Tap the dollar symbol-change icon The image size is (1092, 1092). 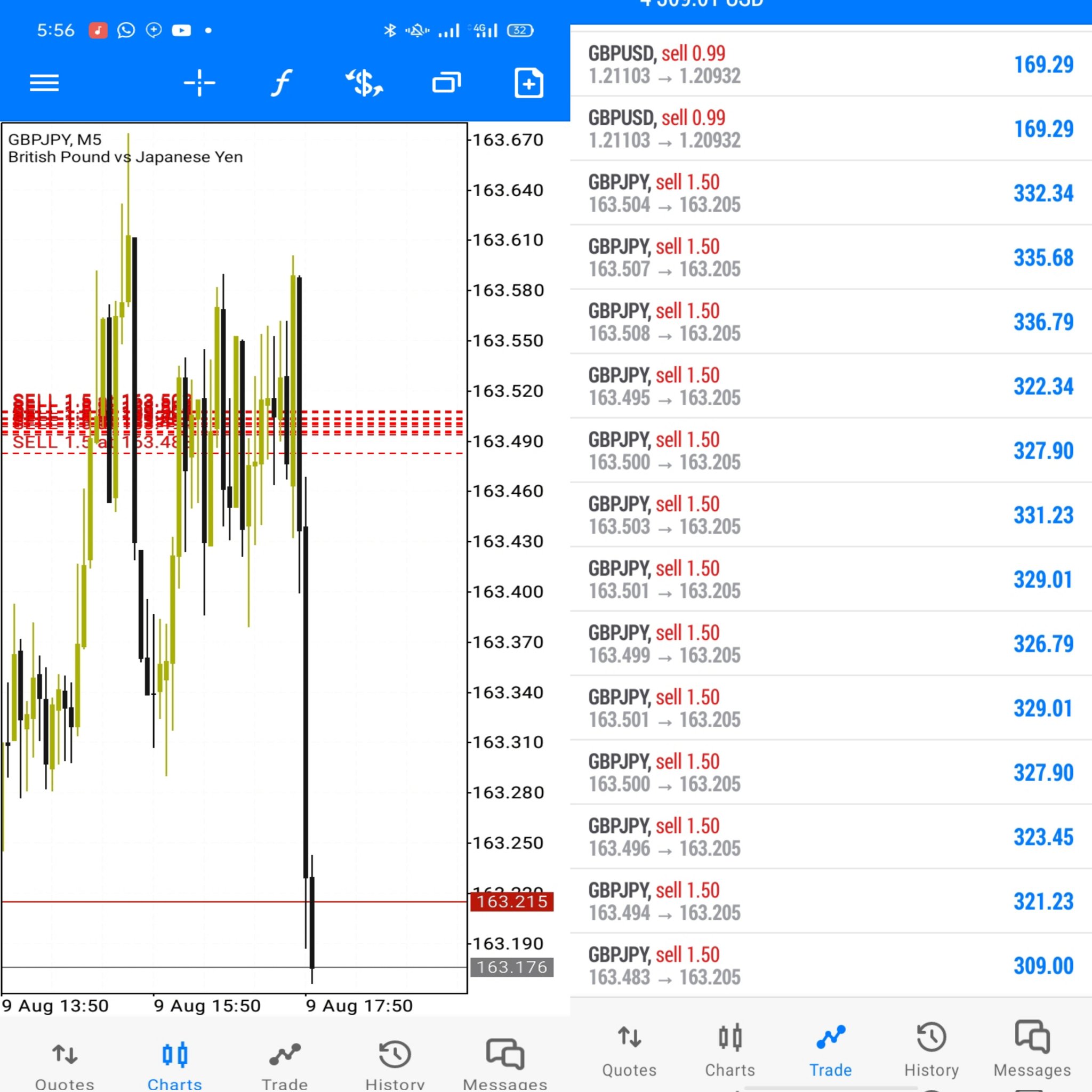point(364,83)
